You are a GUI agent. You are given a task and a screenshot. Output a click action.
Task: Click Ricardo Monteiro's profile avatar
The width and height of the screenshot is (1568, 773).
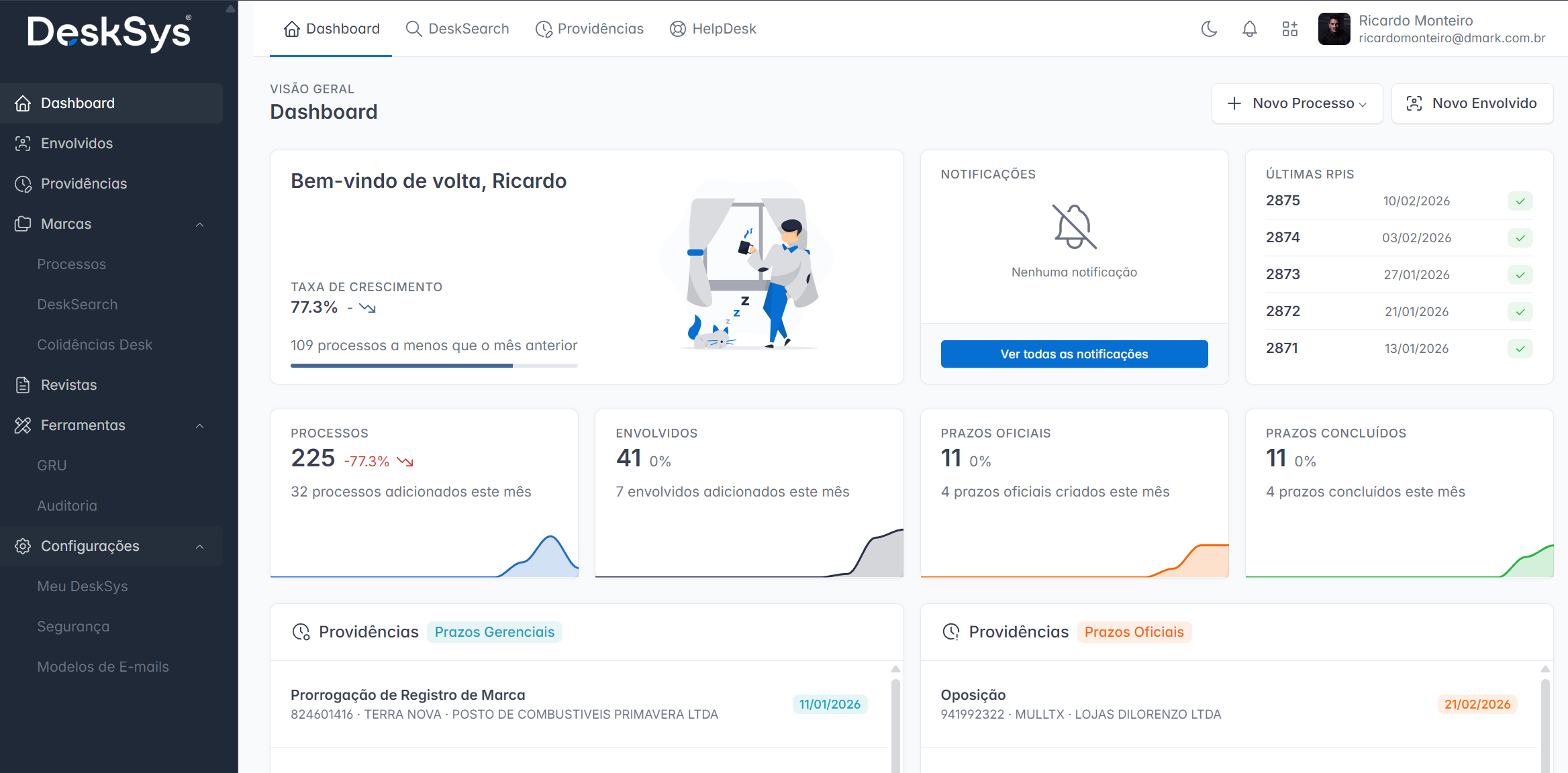1334,29
